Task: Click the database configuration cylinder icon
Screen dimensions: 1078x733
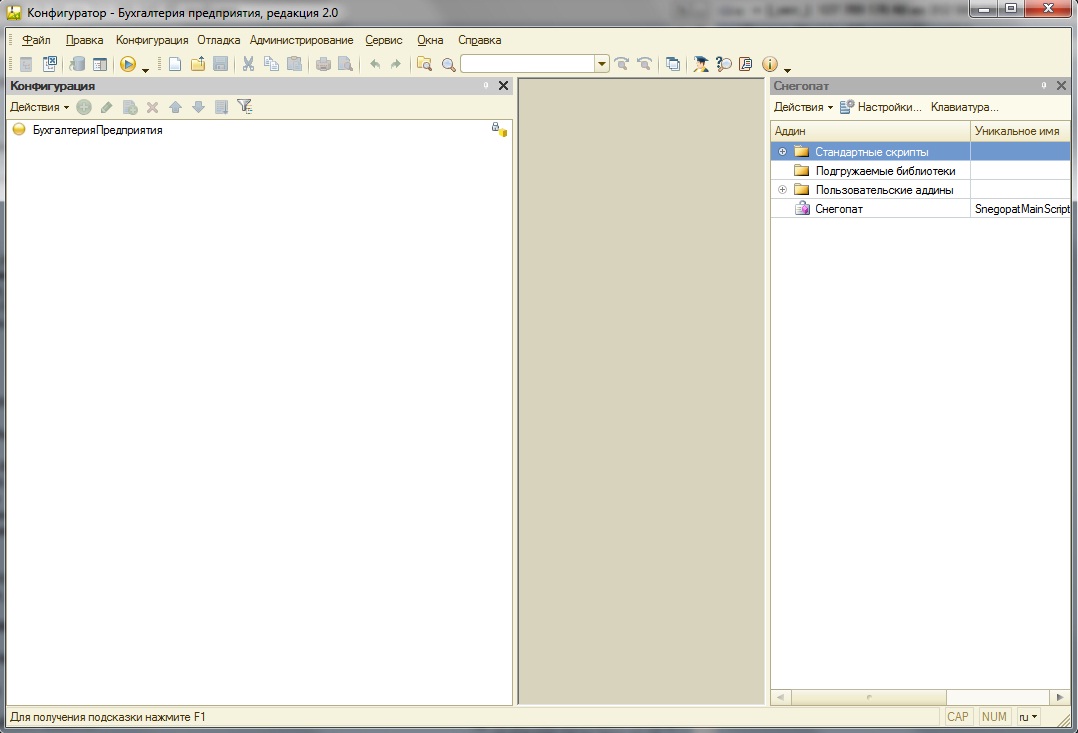Action: click(77, 64)
